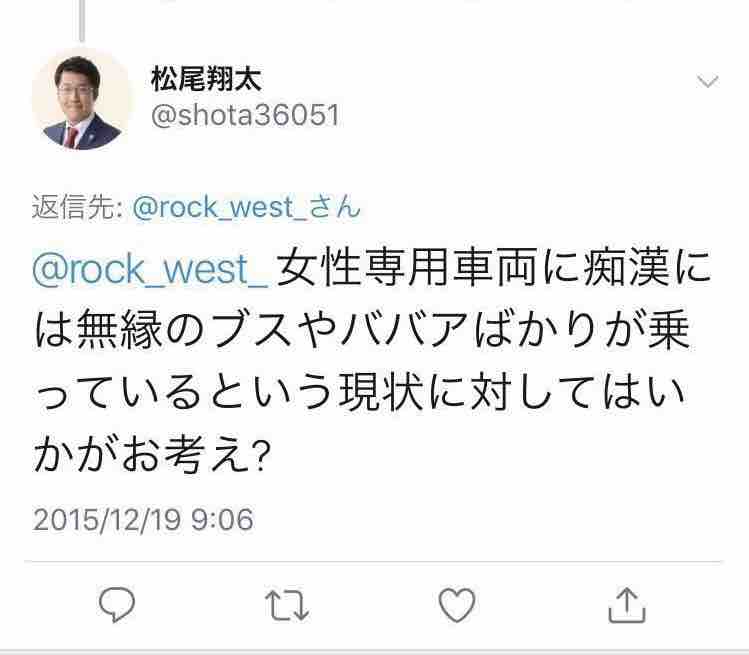This screenshot has height=655, width=749.
Task: Click the year 2015 in the date
Action: 65,519
